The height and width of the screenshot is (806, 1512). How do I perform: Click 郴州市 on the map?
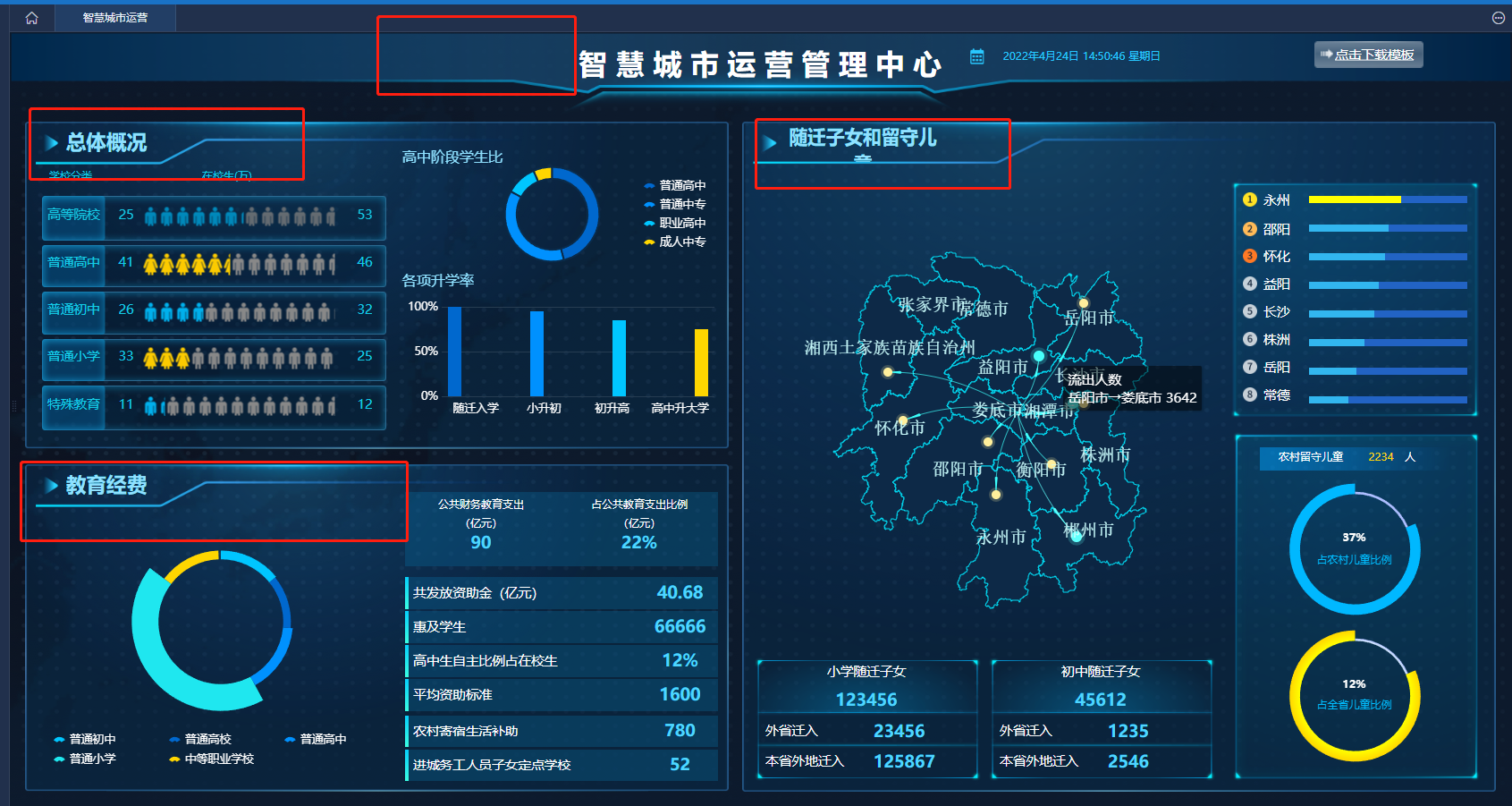coord(1088,530)
